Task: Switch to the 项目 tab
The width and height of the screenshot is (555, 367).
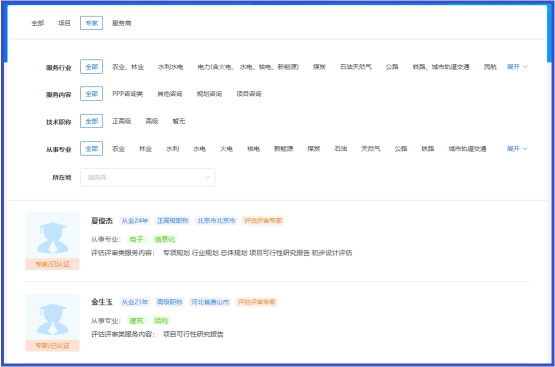Action: [64, 23]
